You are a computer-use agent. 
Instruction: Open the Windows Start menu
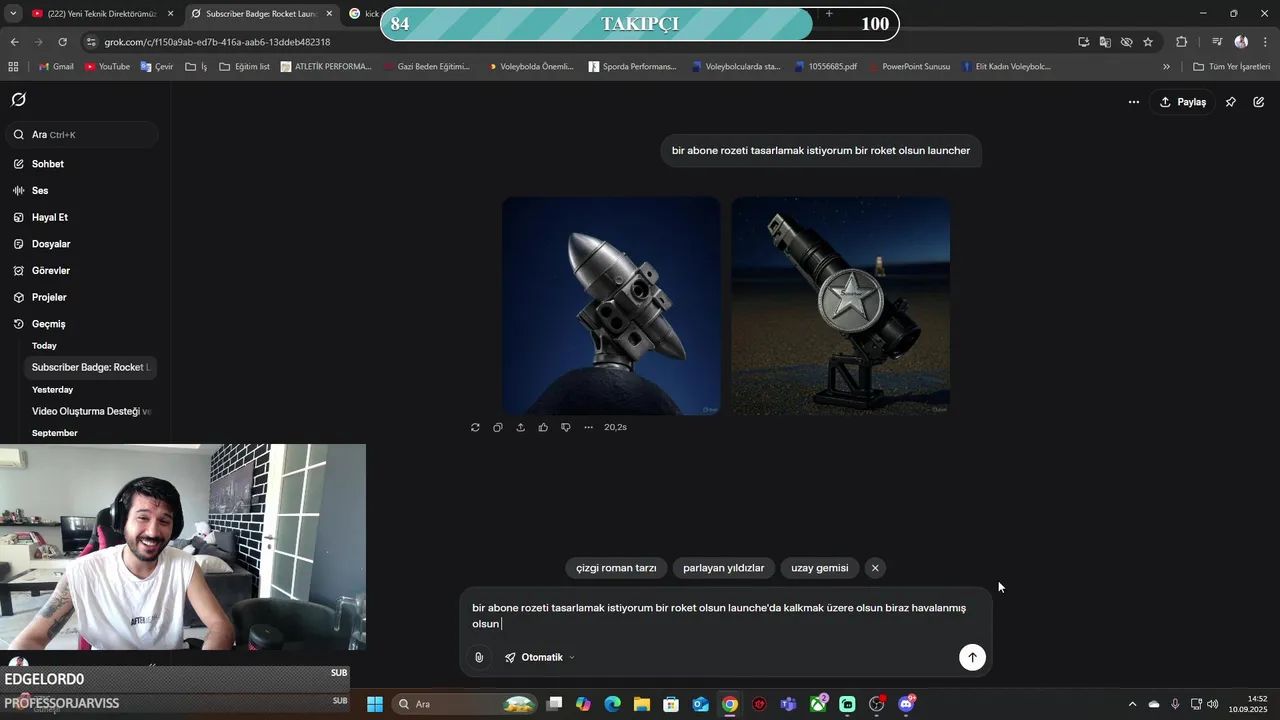[375, 704]
